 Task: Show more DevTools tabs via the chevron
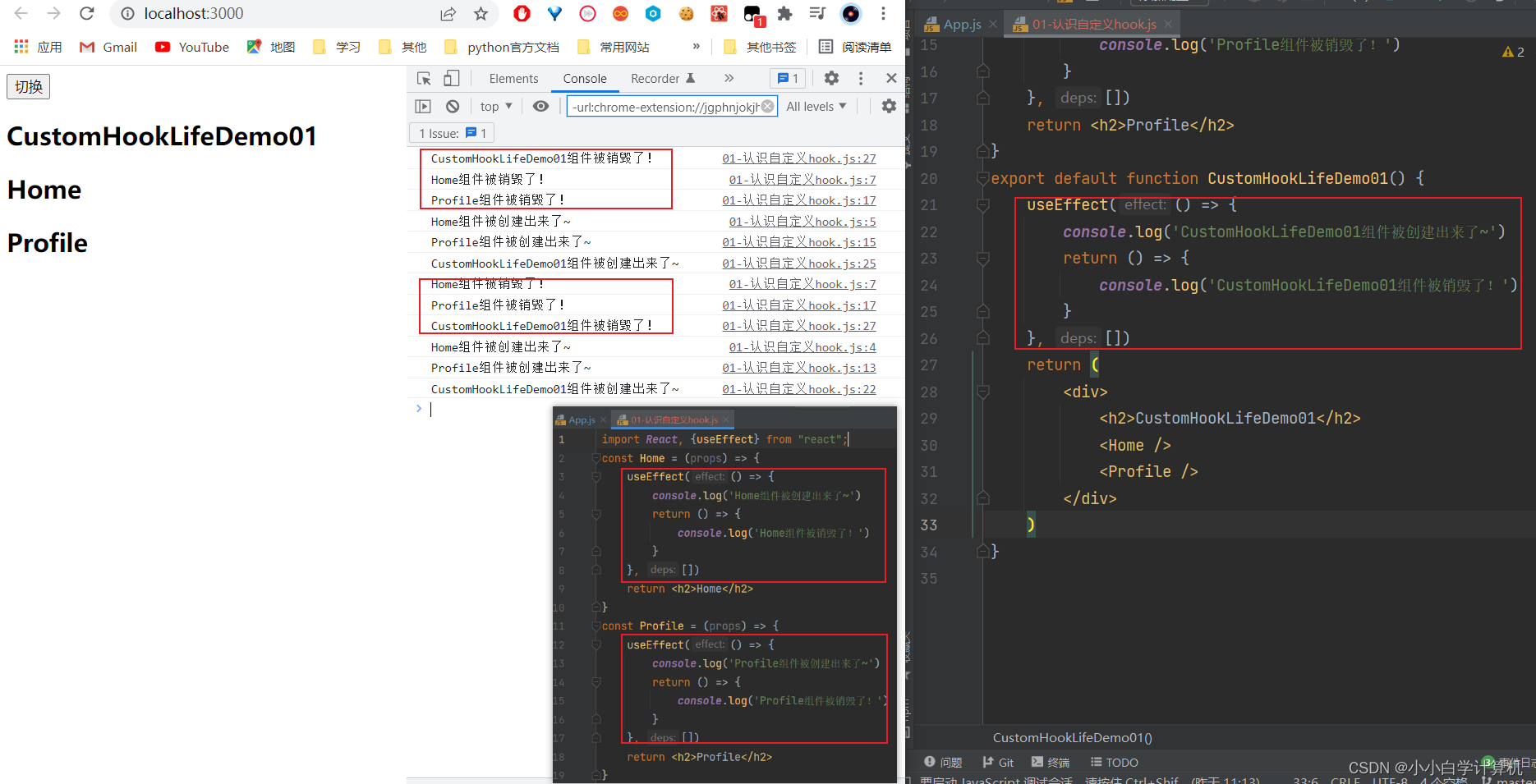729,78
